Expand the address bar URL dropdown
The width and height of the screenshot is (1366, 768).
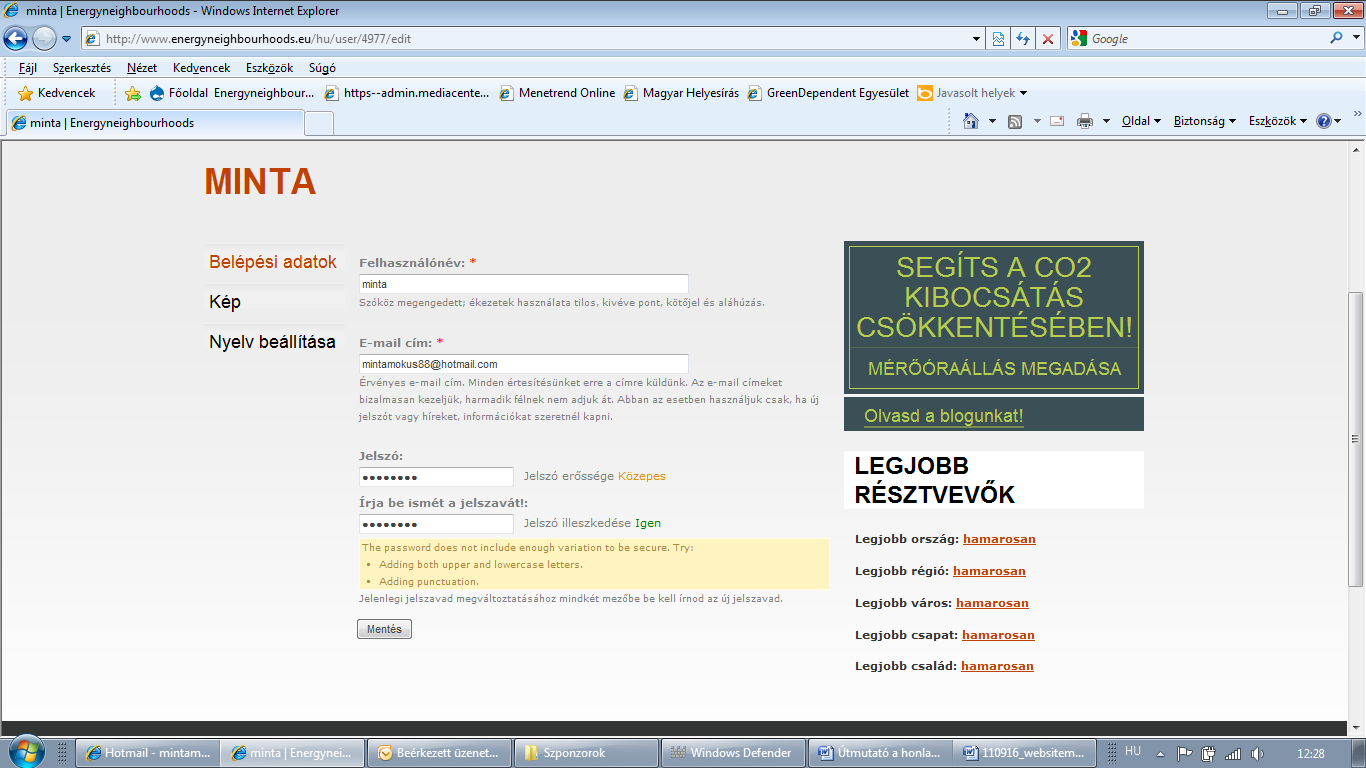[x=977, y=39]
